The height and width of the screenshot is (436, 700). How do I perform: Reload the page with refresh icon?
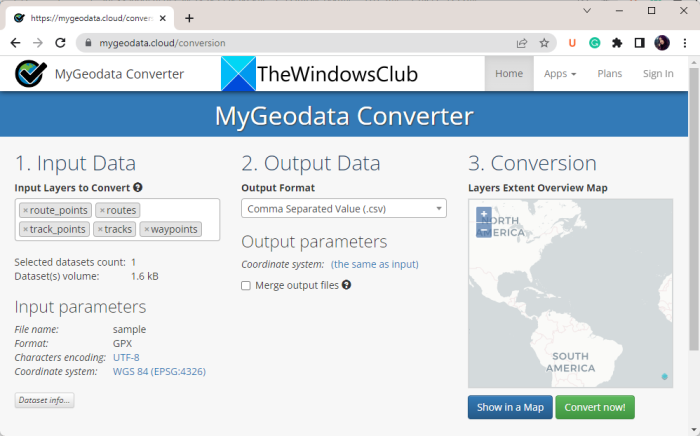[x=60, y=43]
